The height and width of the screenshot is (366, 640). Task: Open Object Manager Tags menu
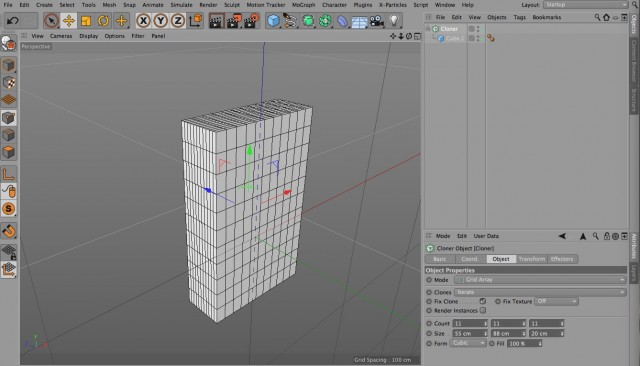pyautogui.click(x=519, y=17)
